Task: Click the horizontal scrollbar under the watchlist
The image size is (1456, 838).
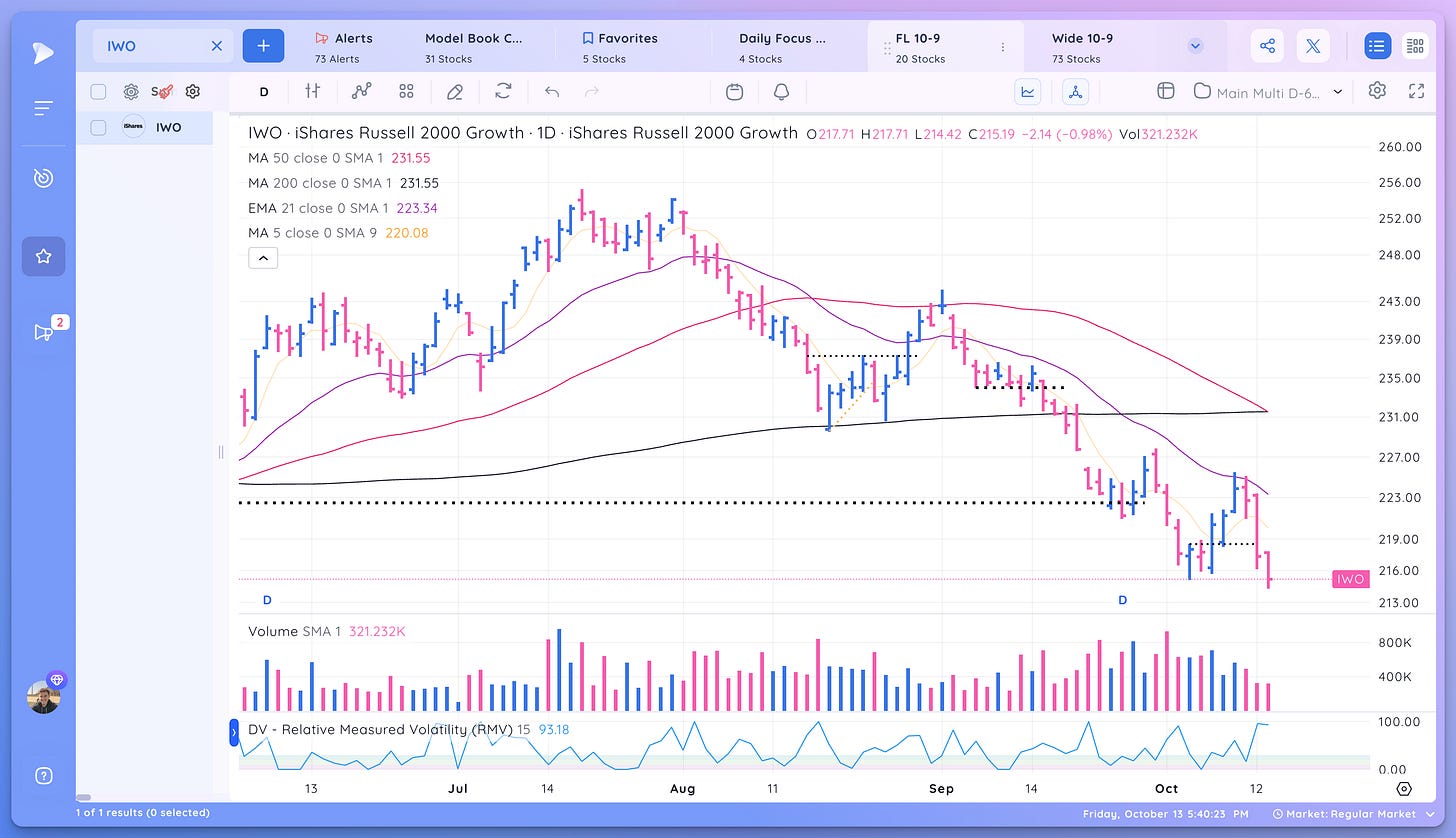Action: pyautogui.click(x=84, y=797)
